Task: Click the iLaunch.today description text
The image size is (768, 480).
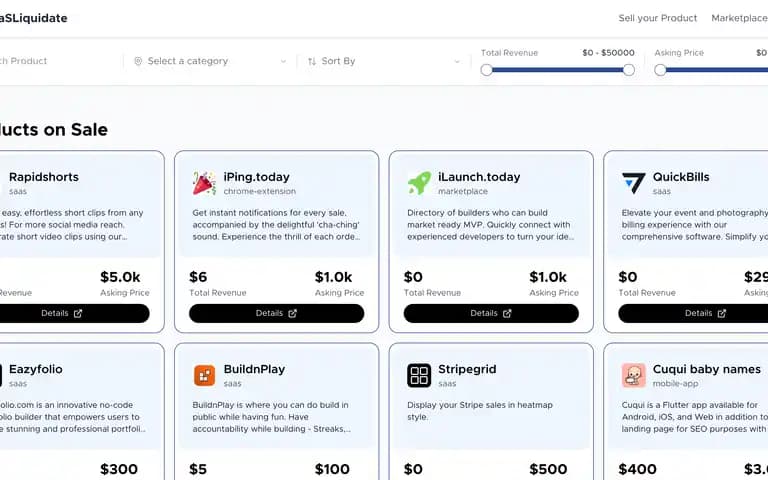Action: tap(491, 225)
